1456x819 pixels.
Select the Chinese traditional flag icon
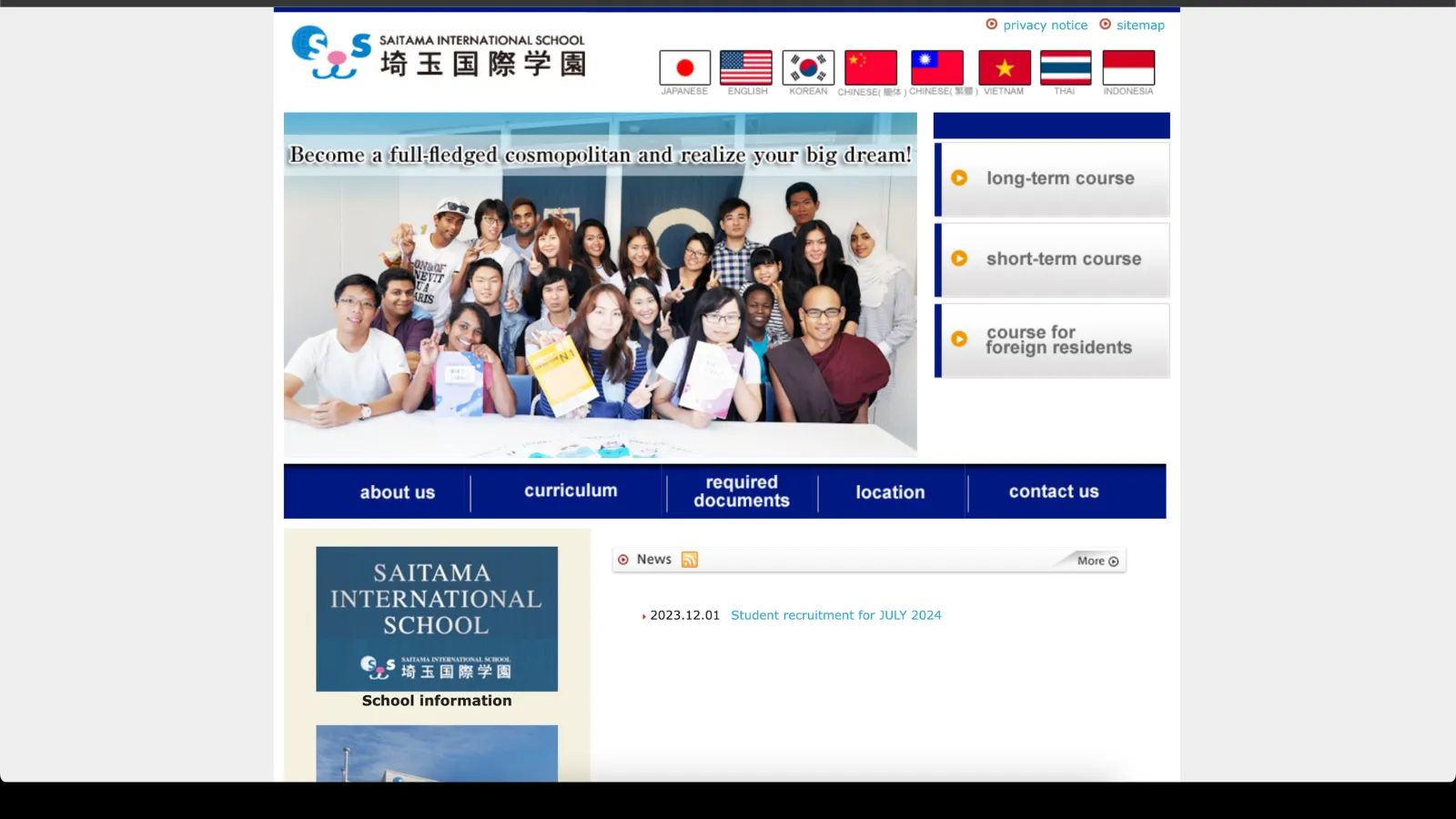[938, 66]
